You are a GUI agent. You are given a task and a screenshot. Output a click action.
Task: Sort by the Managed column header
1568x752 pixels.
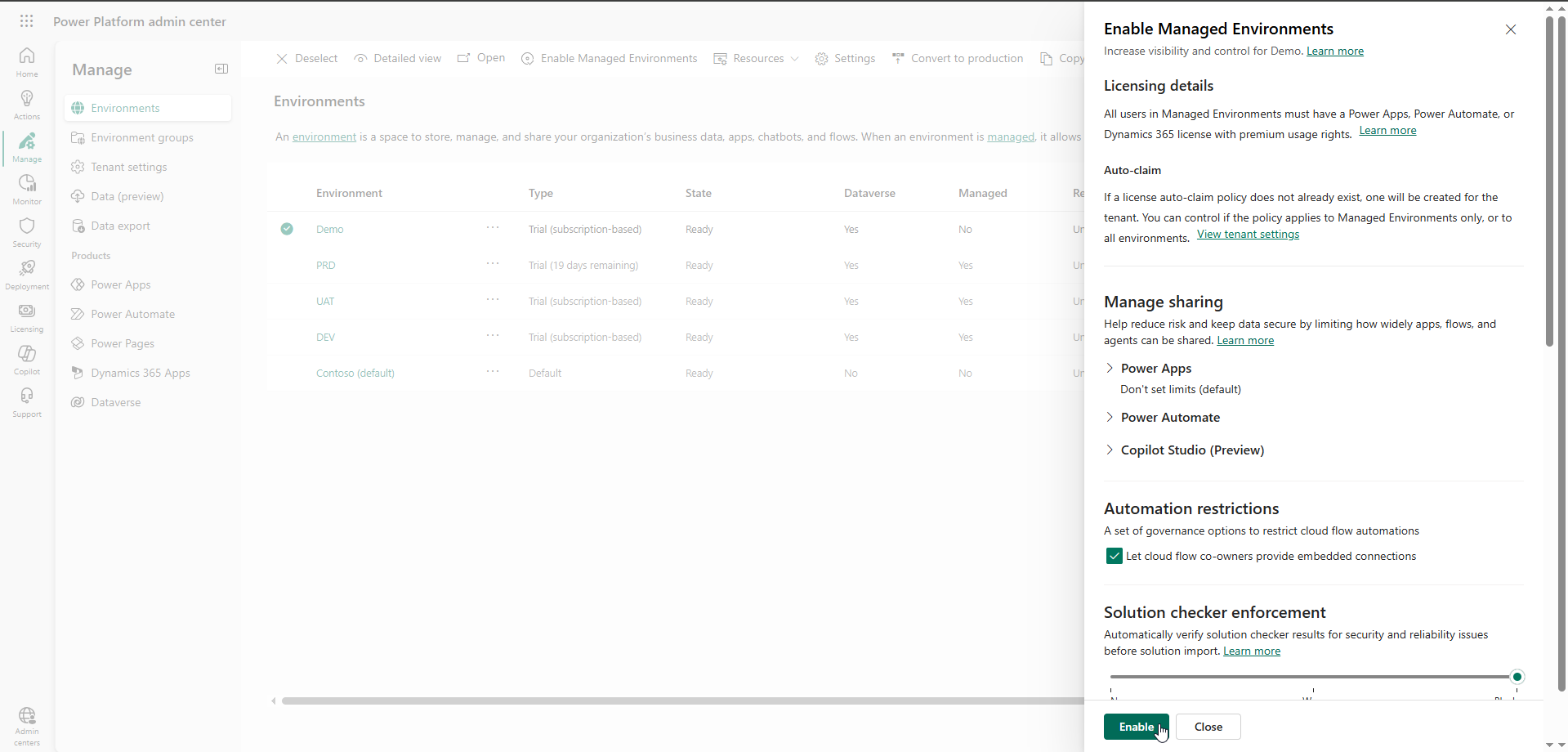click(983, 193)
